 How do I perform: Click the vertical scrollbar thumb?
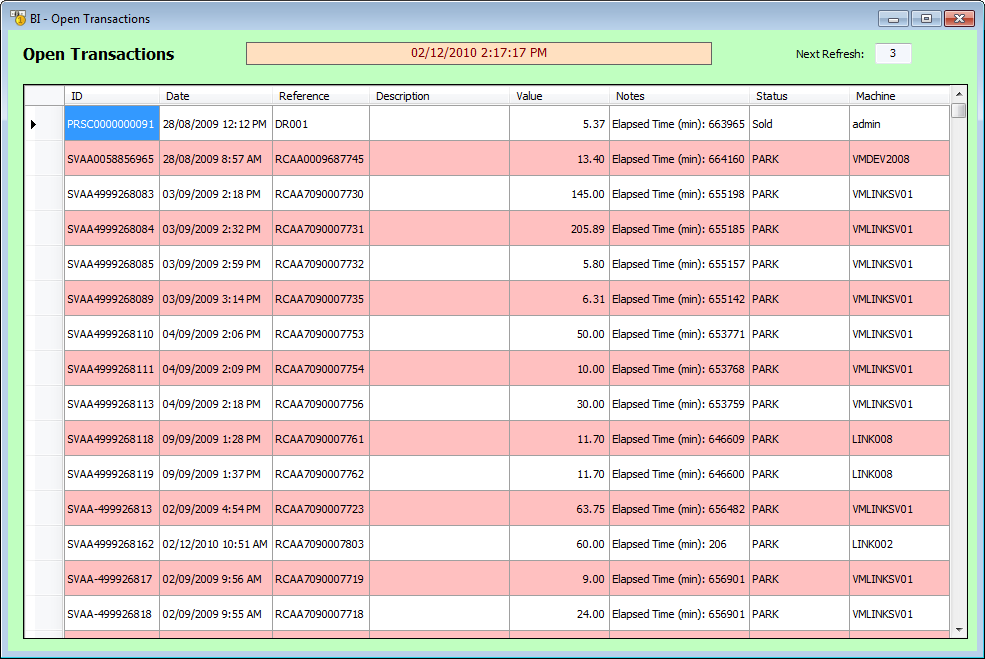(x=959, y=111)
